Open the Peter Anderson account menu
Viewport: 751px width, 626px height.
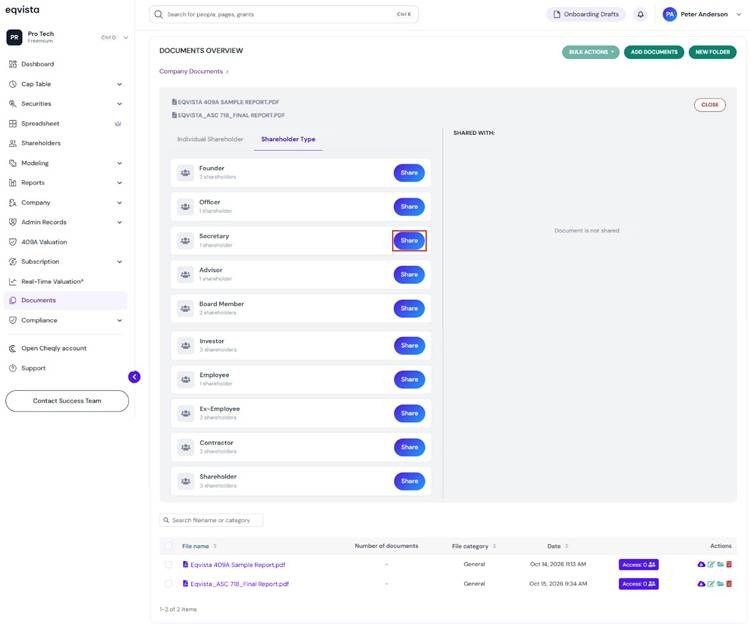702,14
